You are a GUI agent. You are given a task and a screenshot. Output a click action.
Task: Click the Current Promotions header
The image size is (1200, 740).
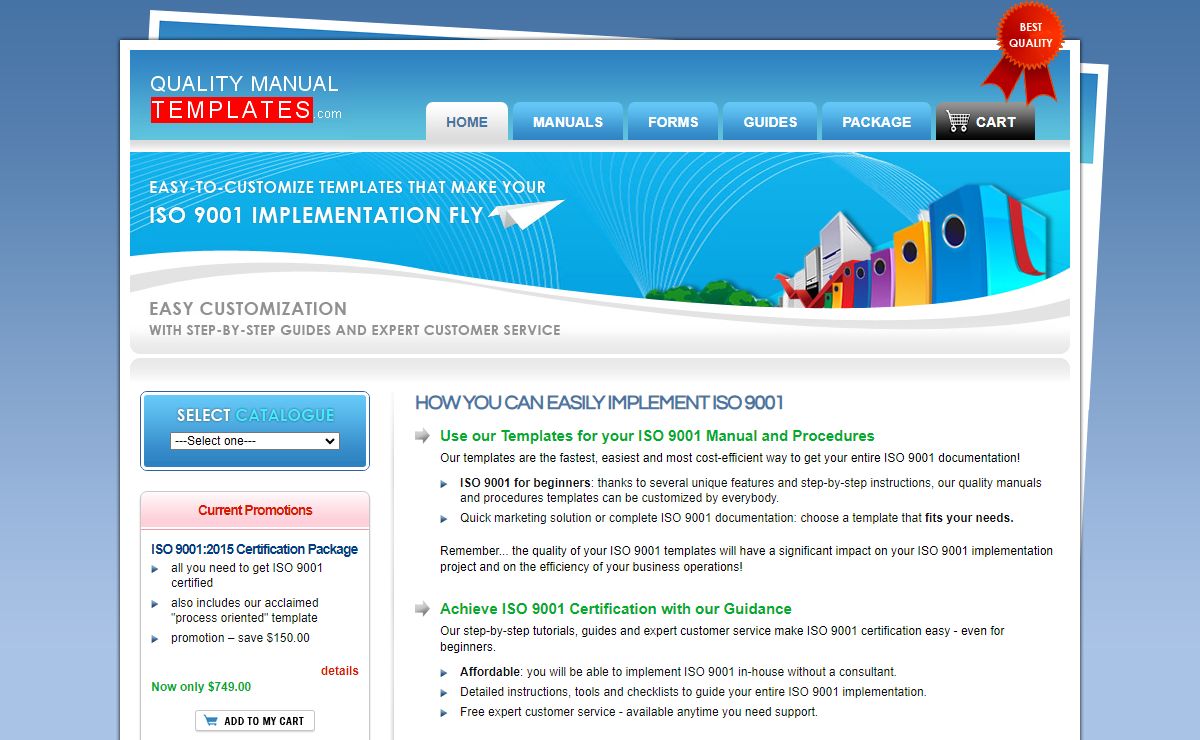(x=255, y=510)
